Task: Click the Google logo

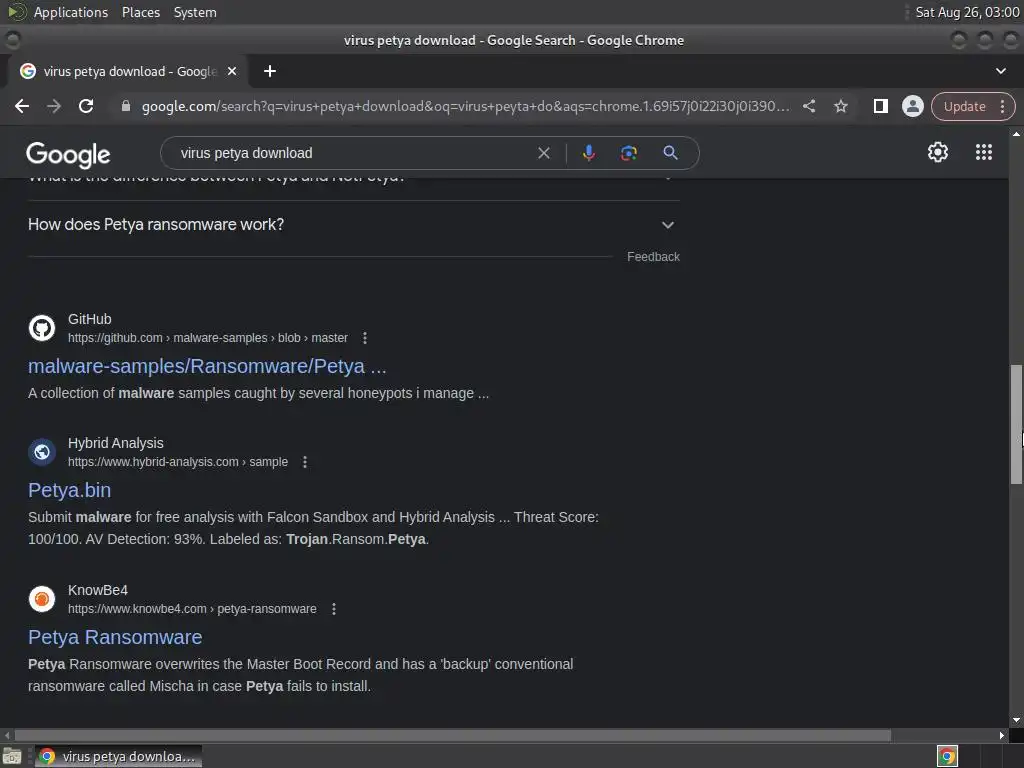Action: [68, 154]
